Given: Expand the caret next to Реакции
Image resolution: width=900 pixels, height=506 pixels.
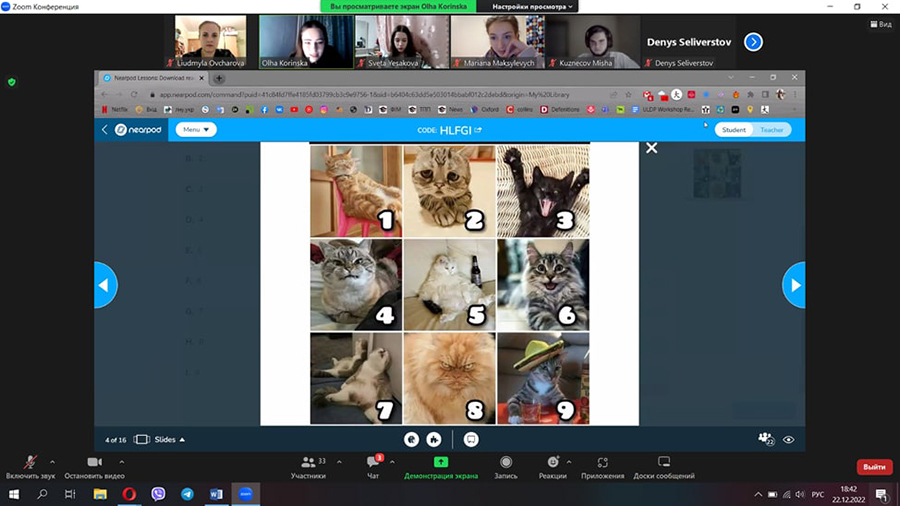Looking at the screenshot, I should pos(569,462).
